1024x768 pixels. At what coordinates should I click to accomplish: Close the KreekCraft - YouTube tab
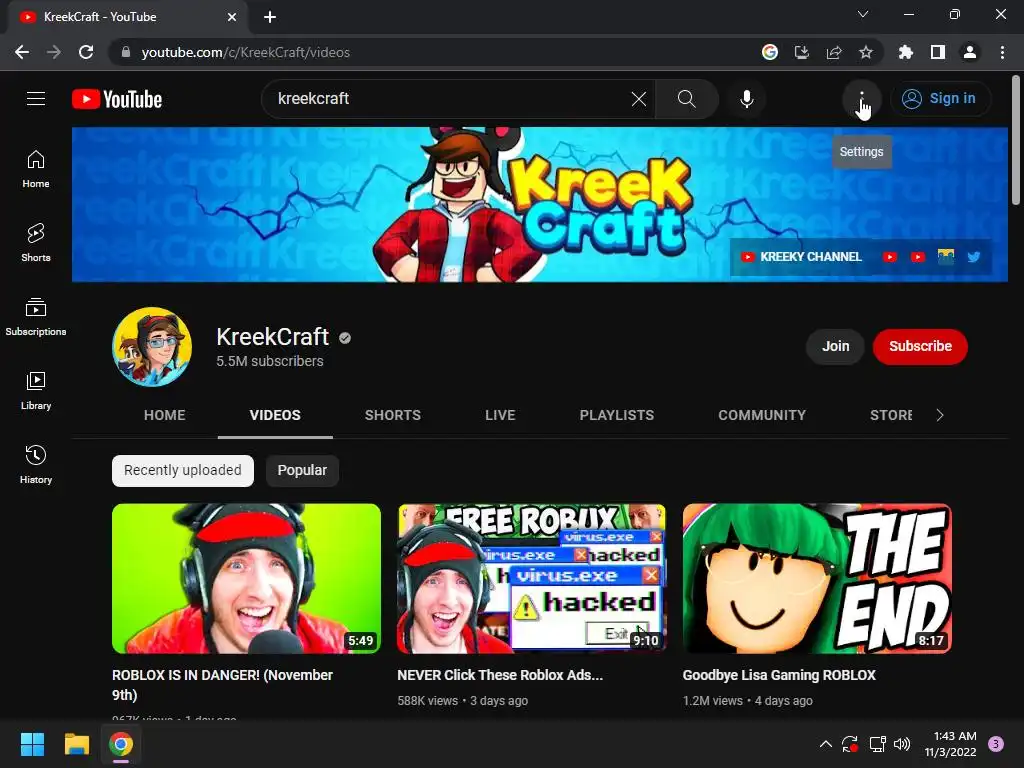coord(232,17)
